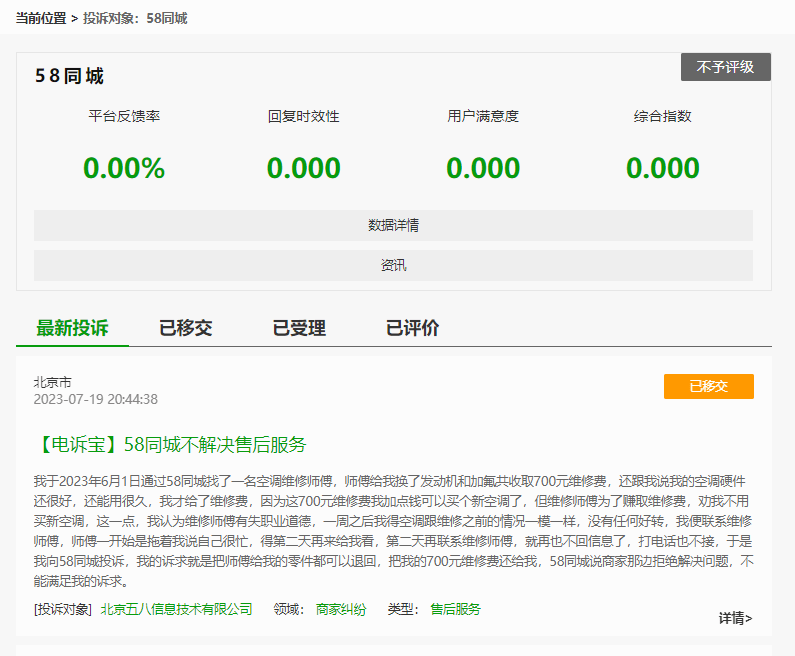Screen dimensions: 795x656
Task: Click the 不予评级 rating badge
Action: coord(725,67)
